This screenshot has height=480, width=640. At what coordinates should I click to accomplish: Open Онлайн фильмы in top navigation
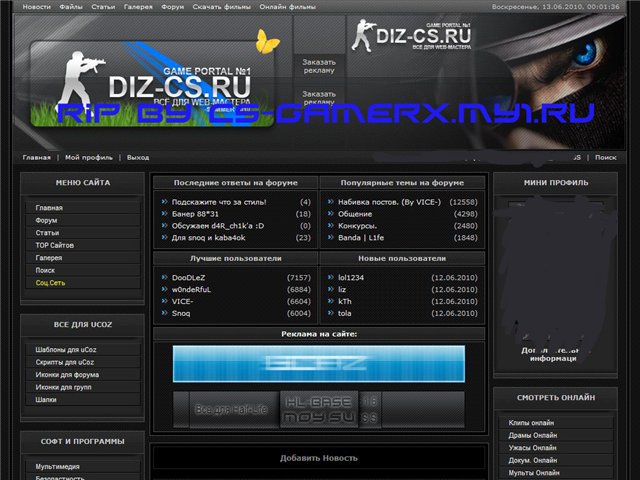(288, 7)
